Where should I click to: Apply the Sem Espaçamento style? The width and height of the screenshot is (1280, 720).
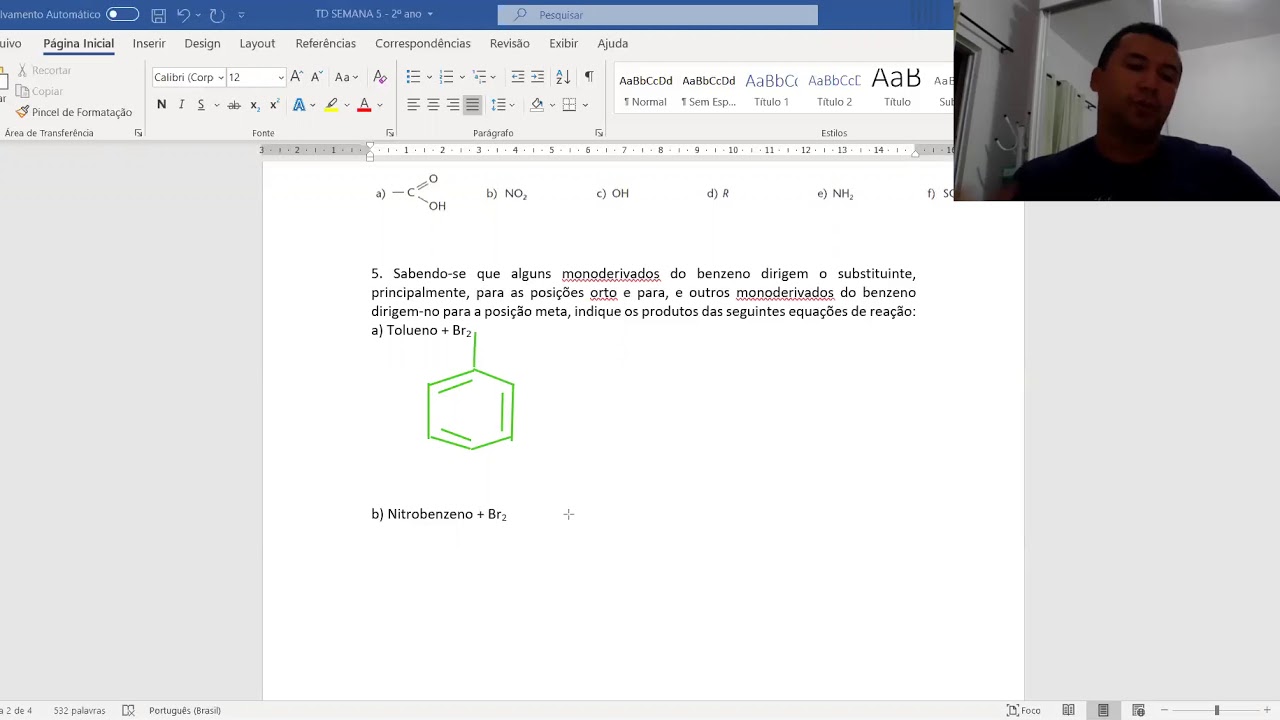click(708, 88)
